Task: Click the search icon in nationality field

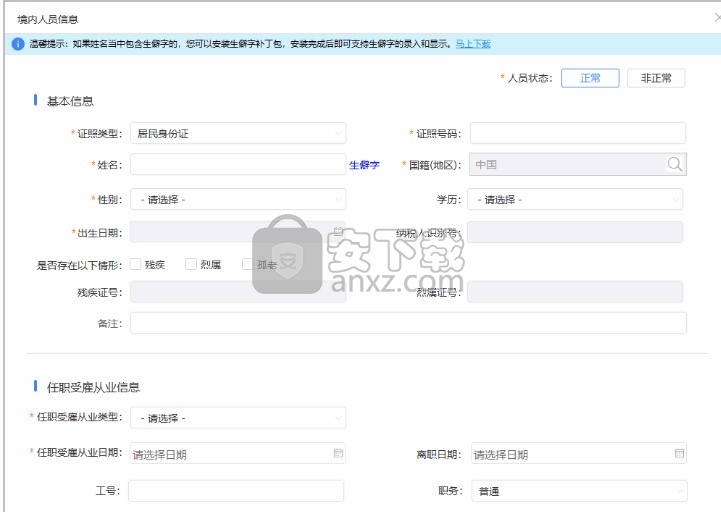Action: [x=674, y=164]
